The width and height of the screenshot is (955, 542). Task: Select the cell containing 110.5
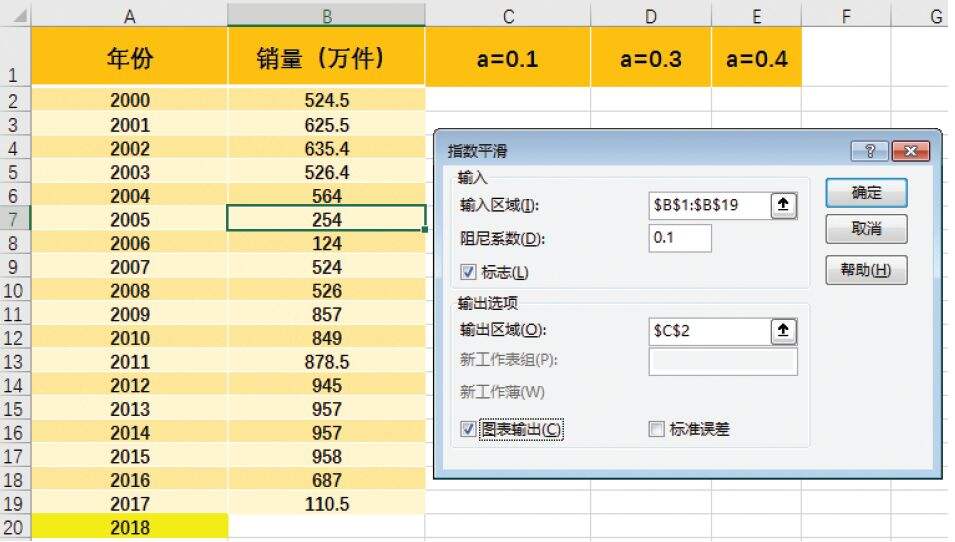(326, 504)
